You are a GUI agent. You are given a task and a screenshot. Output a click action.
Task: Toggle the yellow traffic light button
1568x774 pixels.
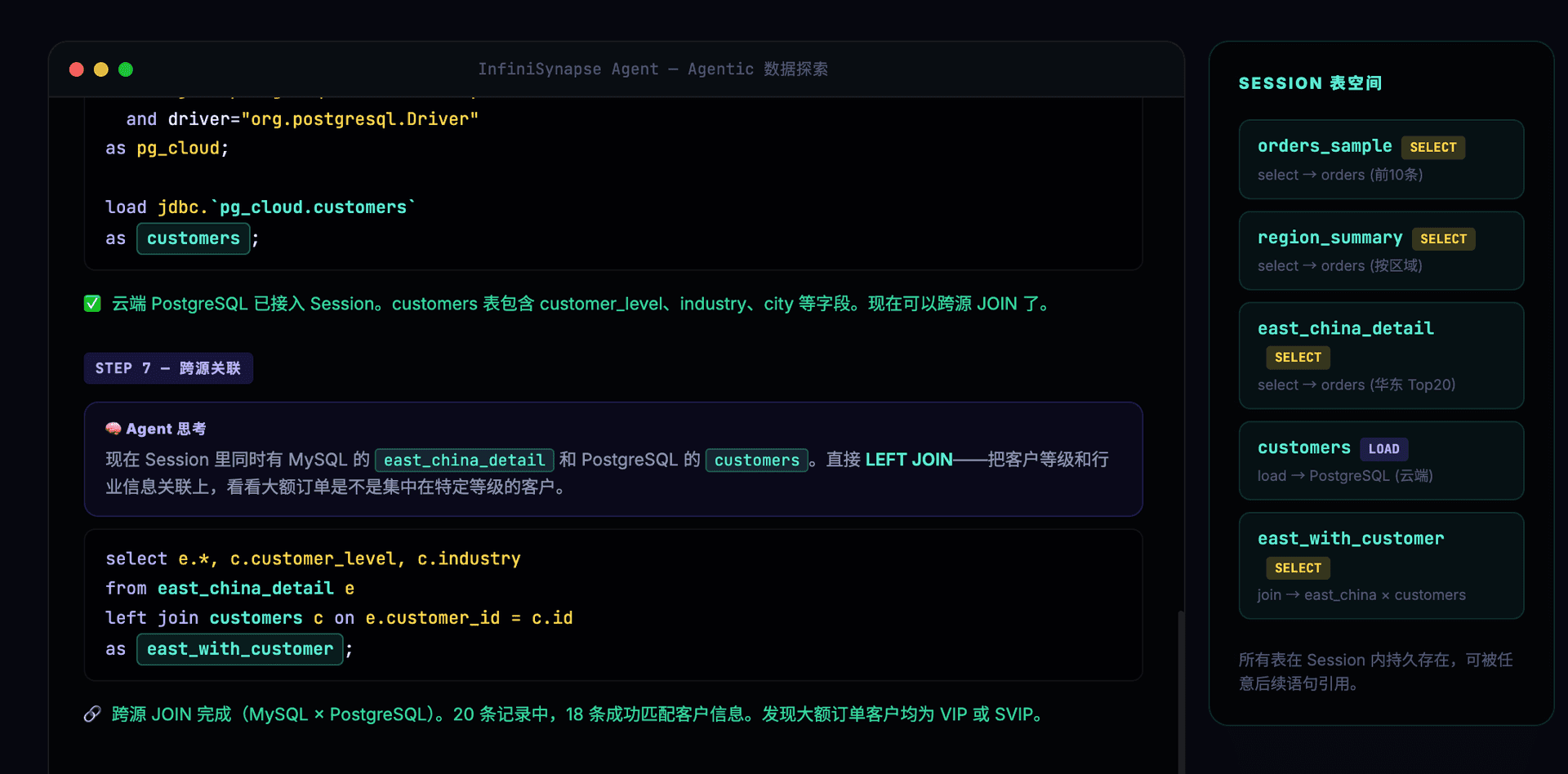pos(100,69)
